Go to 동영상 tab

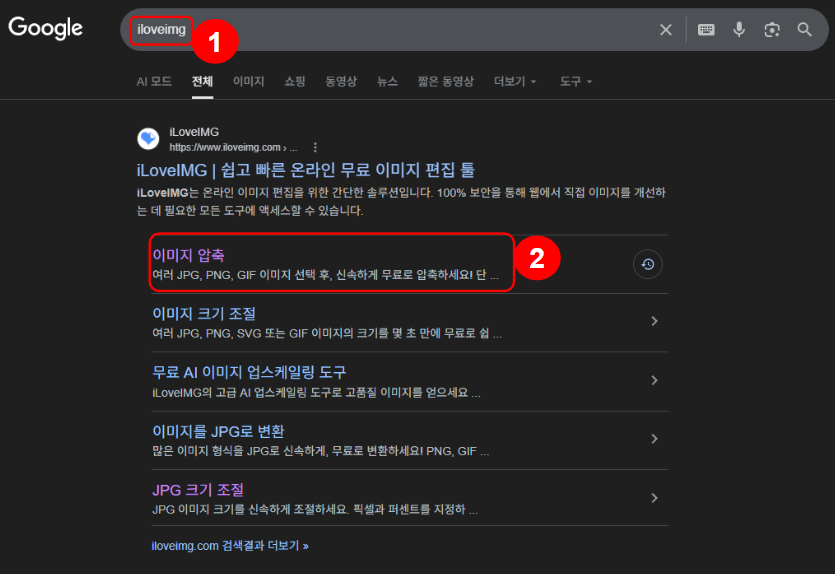tap(341, 81)
